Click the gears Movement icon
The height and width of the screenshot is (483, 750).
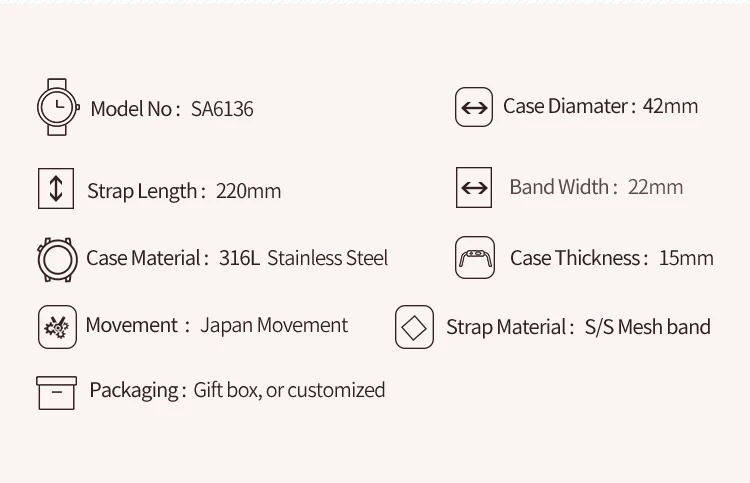click(x=57, y=327)
